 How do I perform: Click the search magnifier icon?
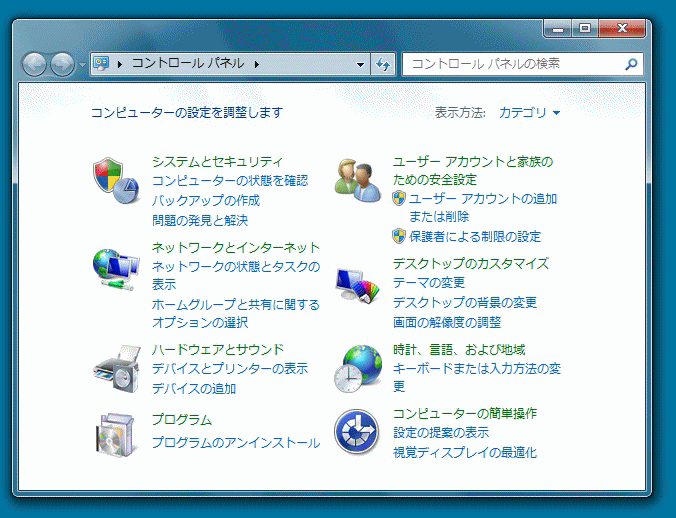tap(631, 64)
